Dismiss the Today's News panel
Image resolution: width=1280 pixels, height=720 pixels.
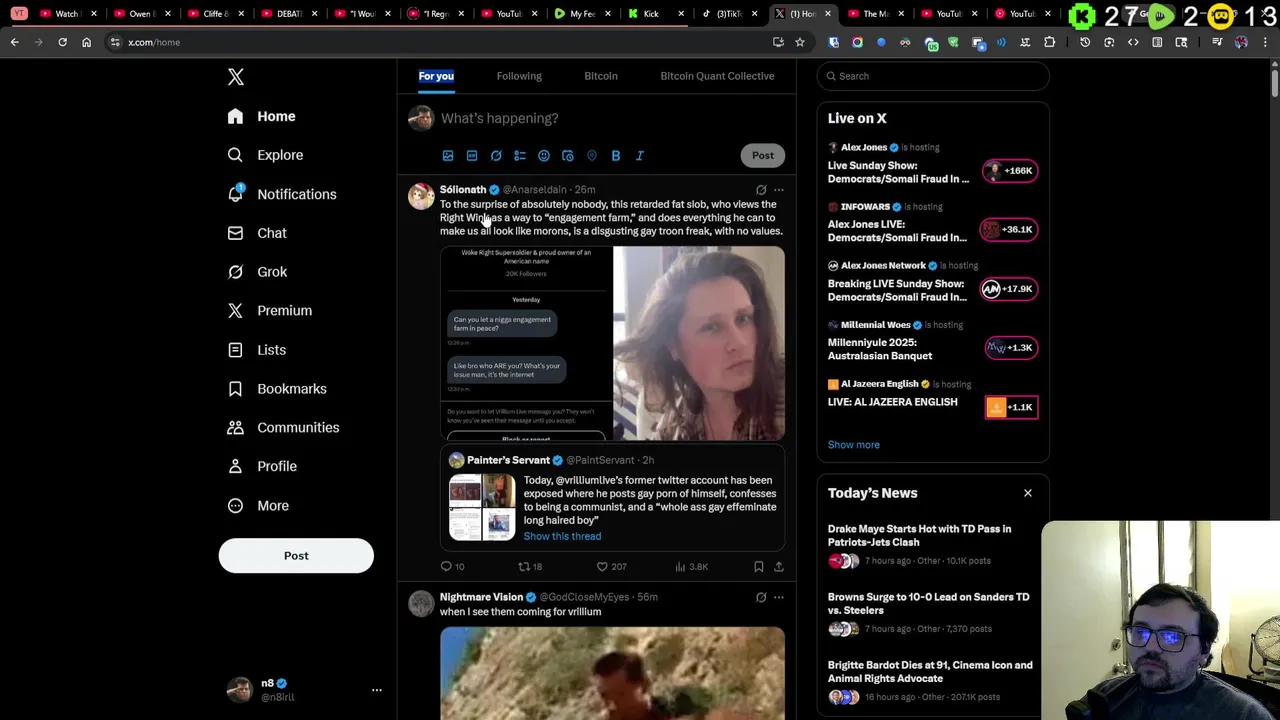click(x=1027, y=493)
